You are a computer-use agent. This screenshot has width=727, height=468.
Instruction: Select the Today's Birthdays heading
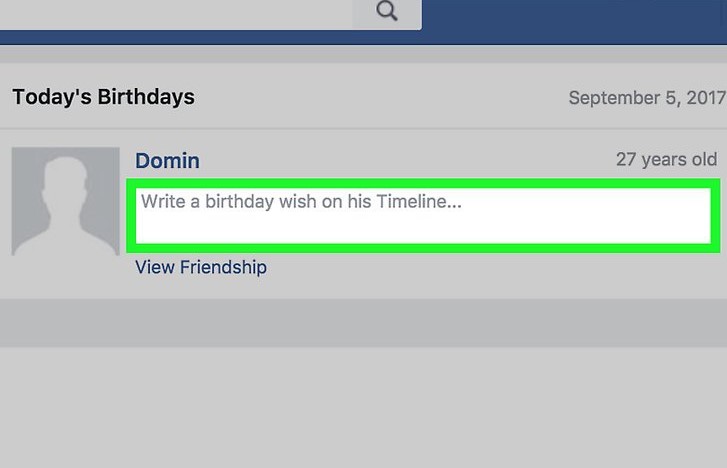(103, 97)
